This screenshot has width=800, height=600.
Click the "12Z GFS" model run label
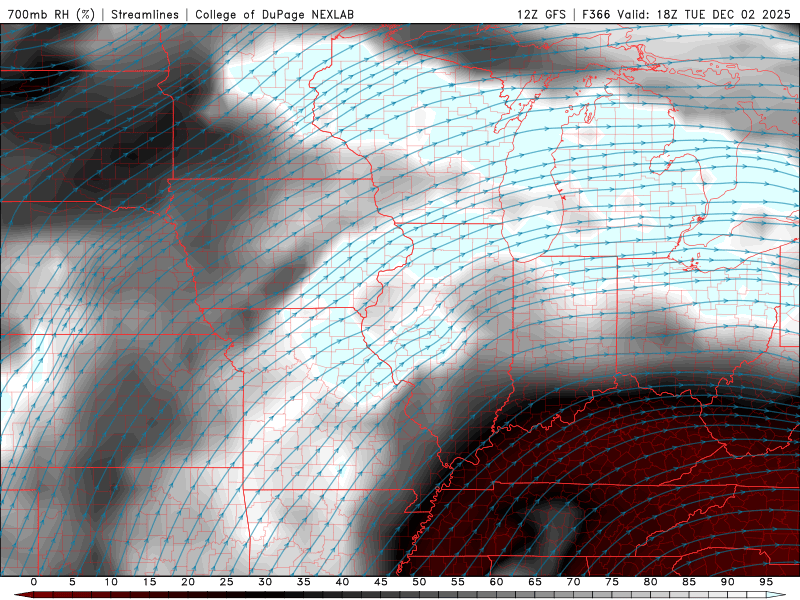click(x=541, y=14)
